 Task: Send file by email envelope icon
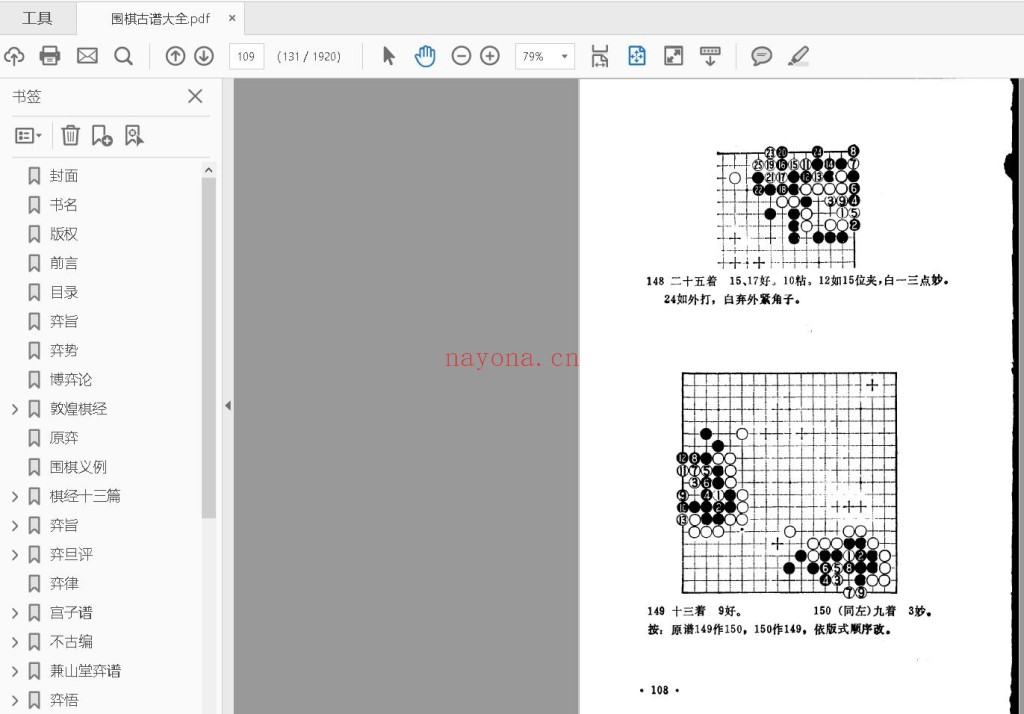click(87, 56)
